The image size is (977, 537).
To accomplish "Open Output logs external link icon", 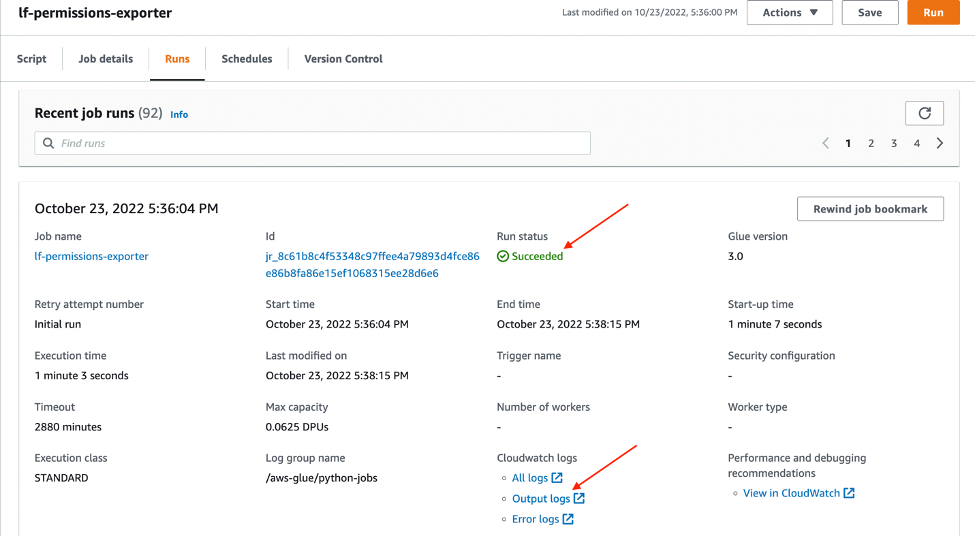I will (x=579, y=498).
